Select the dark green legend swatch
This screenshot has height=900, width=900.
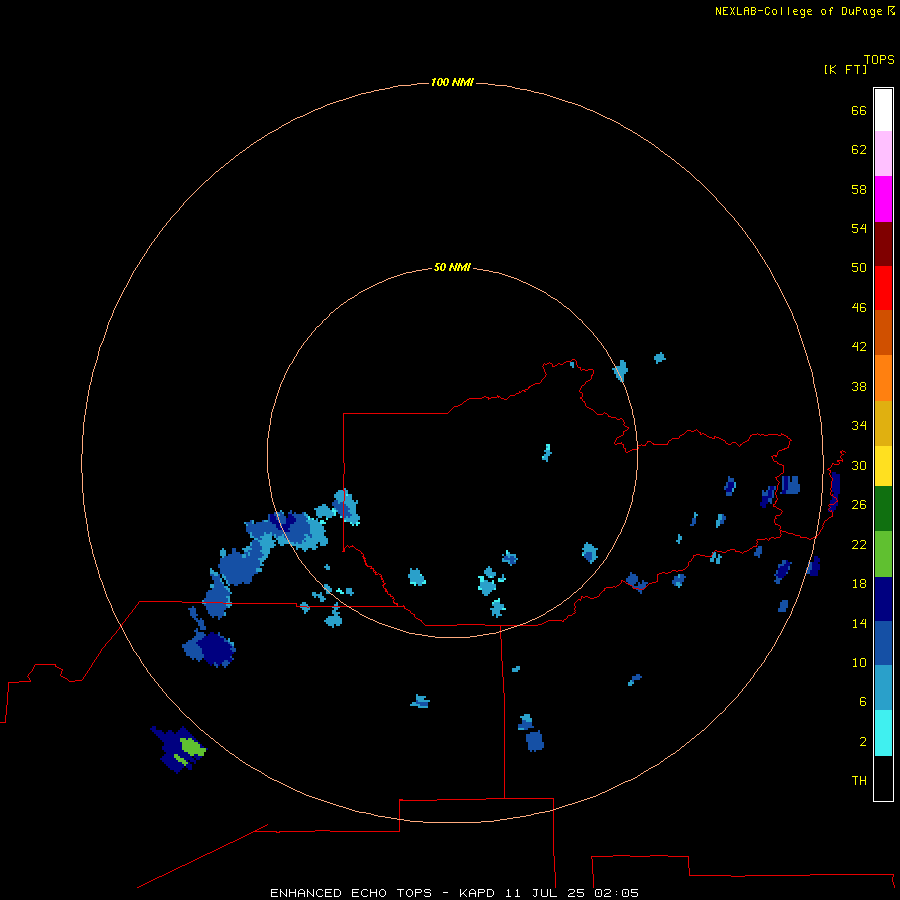click(x=883, y=509)
